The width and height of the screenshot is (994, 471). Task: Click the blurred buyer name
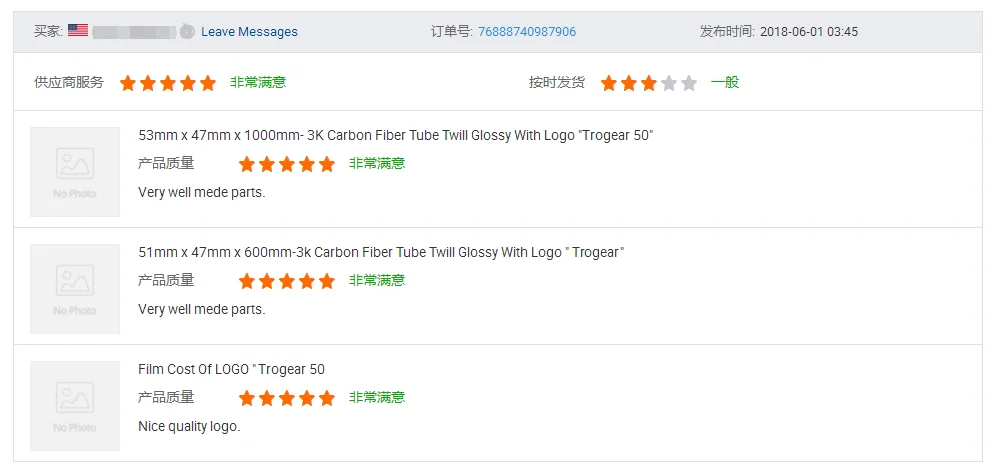tap(134, 32)
